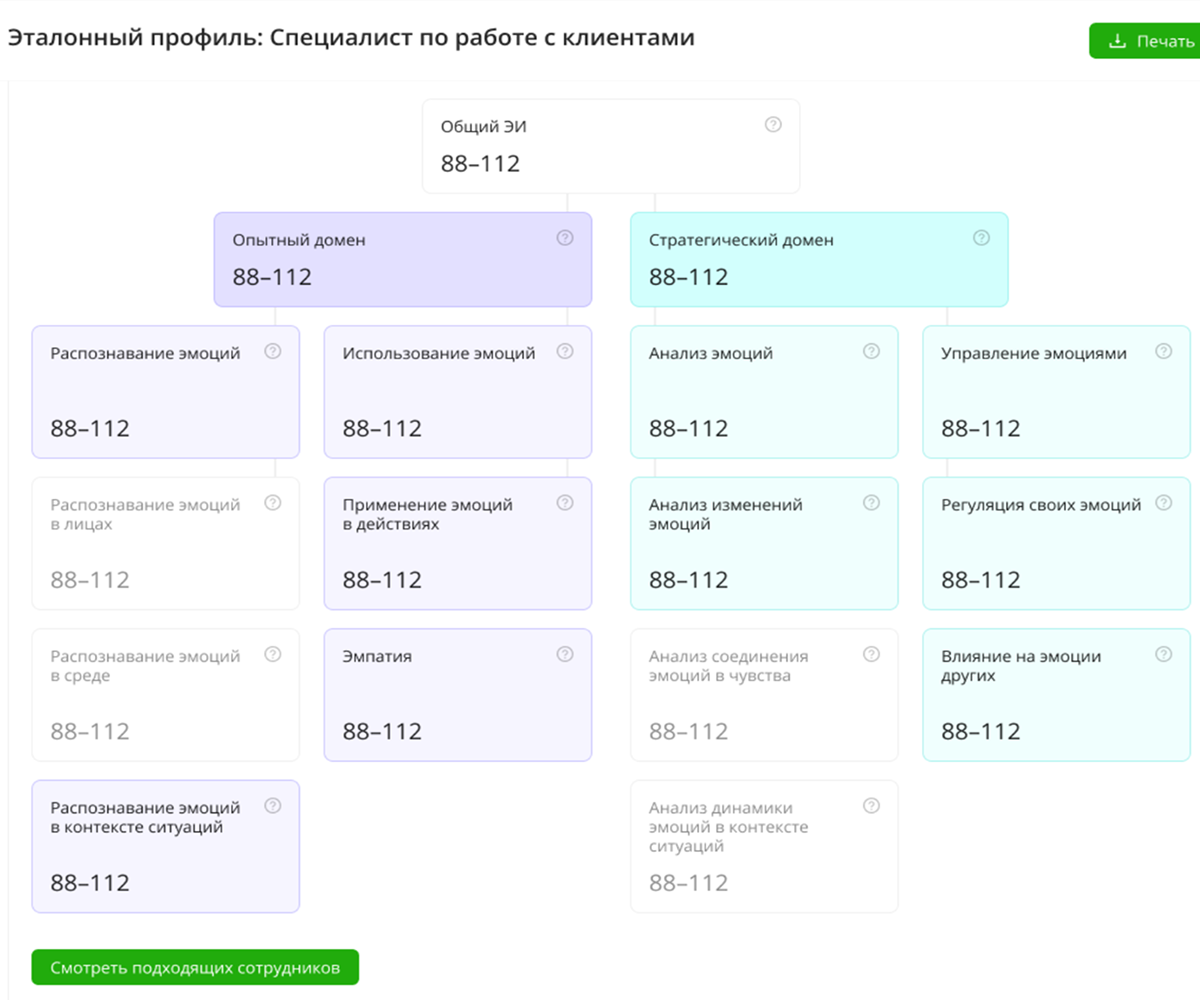
Task: Click the Анализ изменений эмоций card
Action: [764, 543]
